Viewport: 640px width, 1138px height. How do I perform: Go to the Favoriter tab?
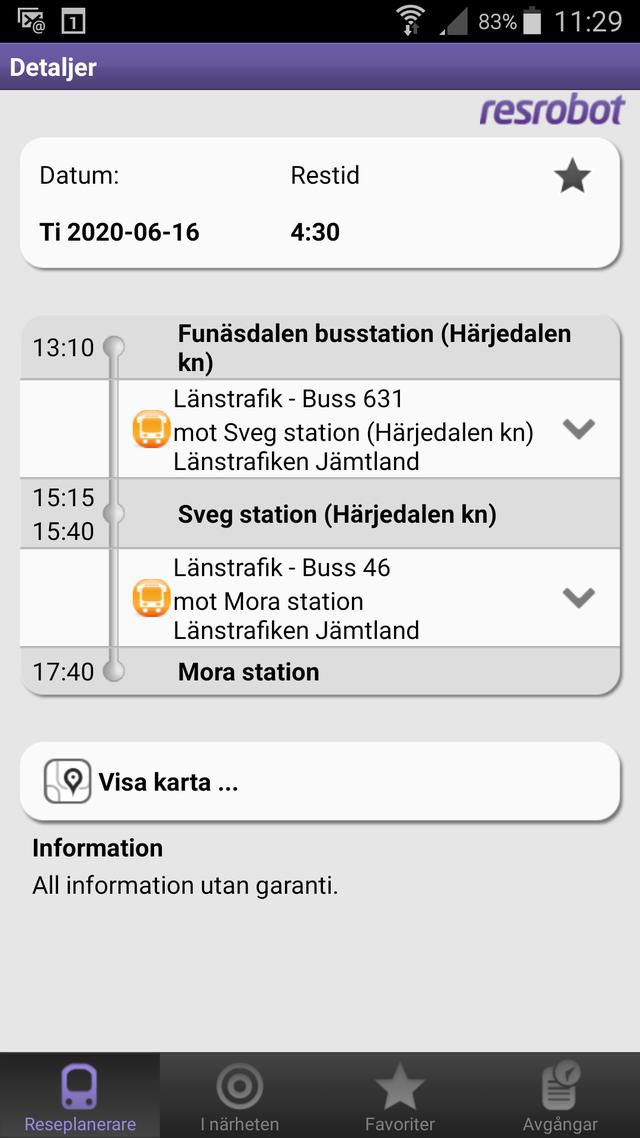400,1096
